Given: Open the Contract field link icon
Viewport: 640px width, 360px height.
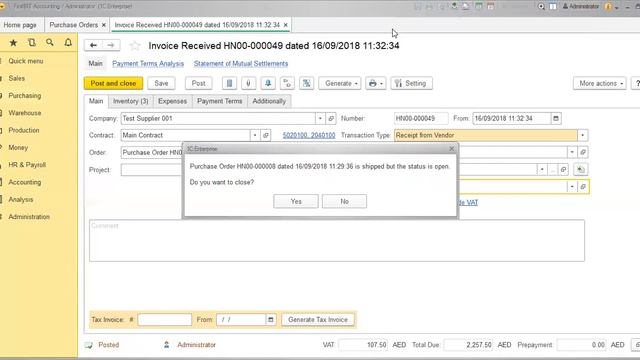Looking at the screenshot, I should point(266,135).
